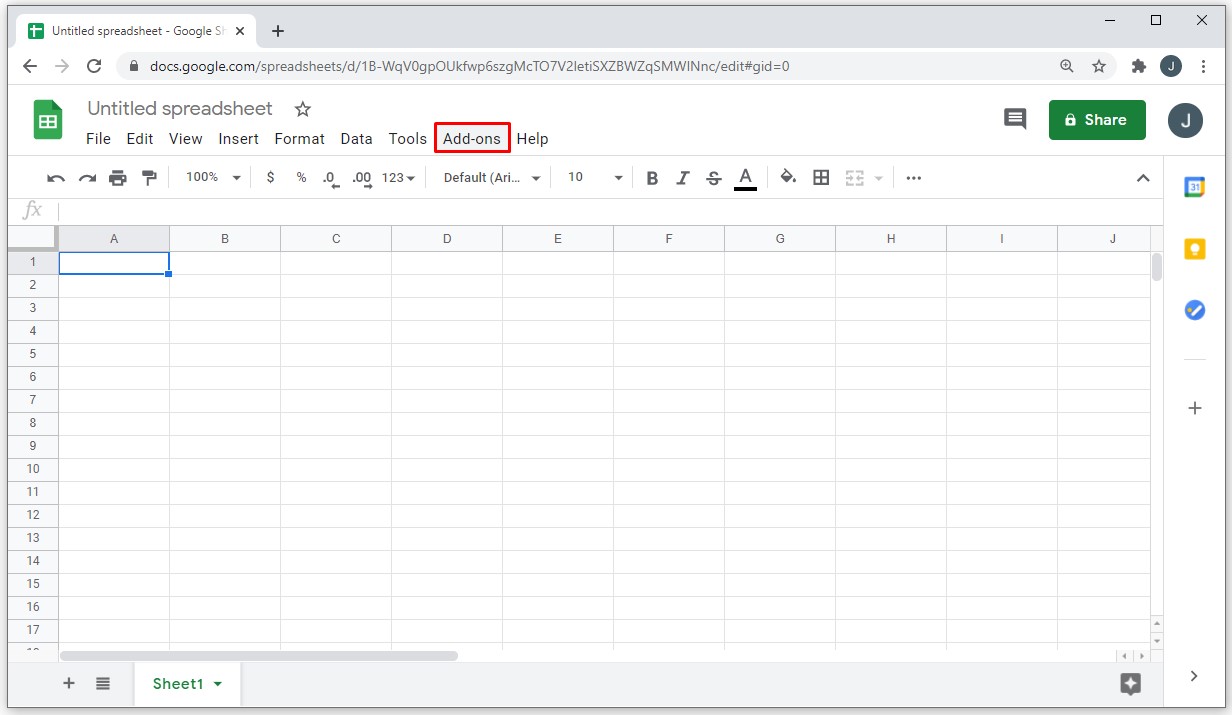Open the Google Keep side panel icon
Screen dimensions: 1232x715
[1194, 249]
